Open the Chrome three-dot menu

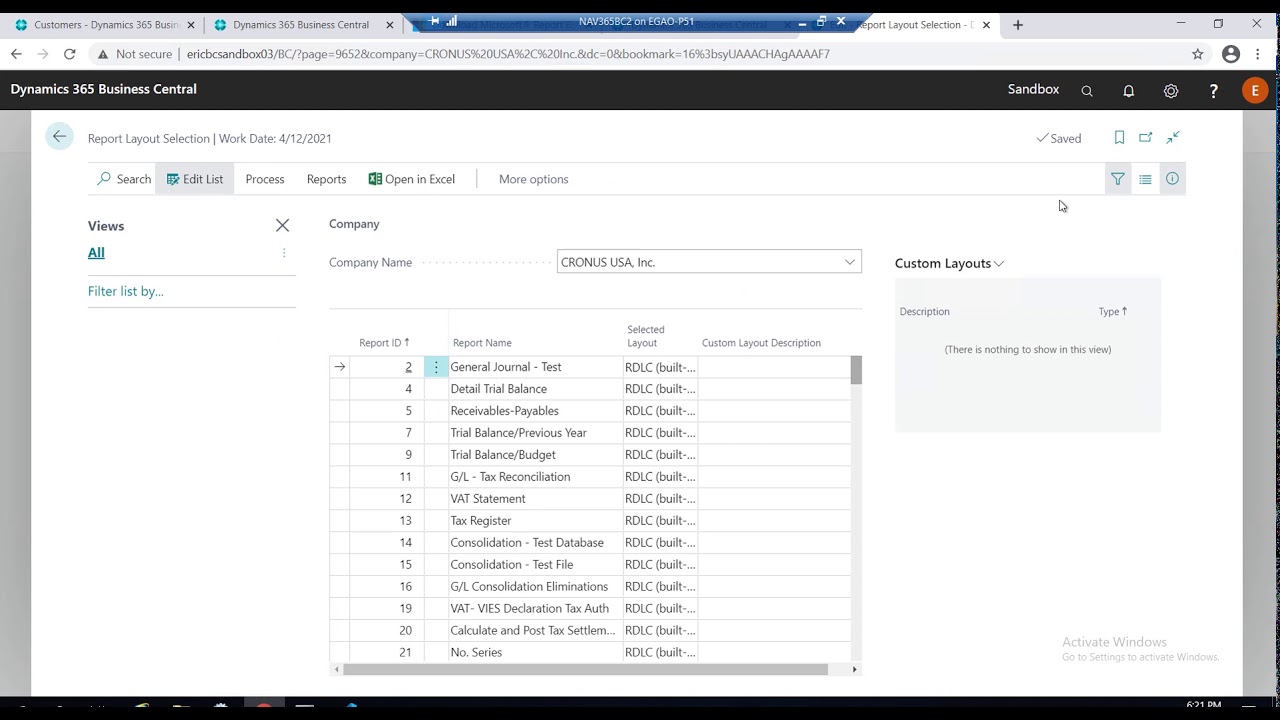click(1258, 54)
